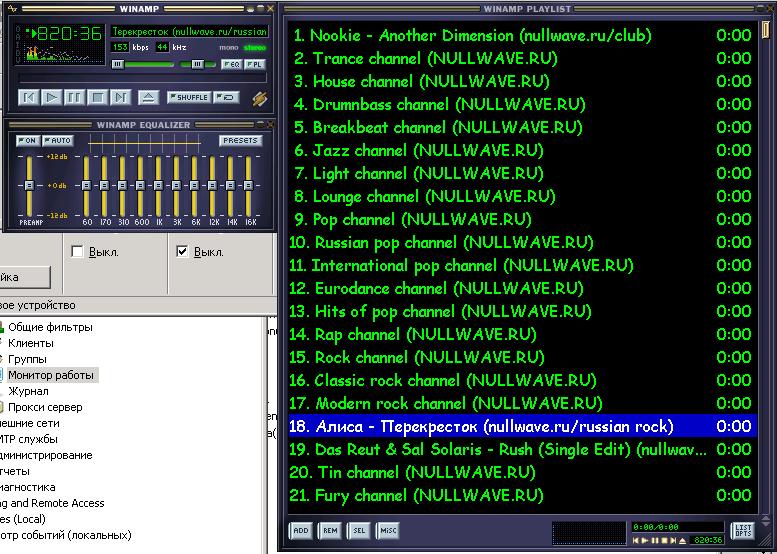
Task: Toggle the equalizer AUTO button
Action: point(57,141)
